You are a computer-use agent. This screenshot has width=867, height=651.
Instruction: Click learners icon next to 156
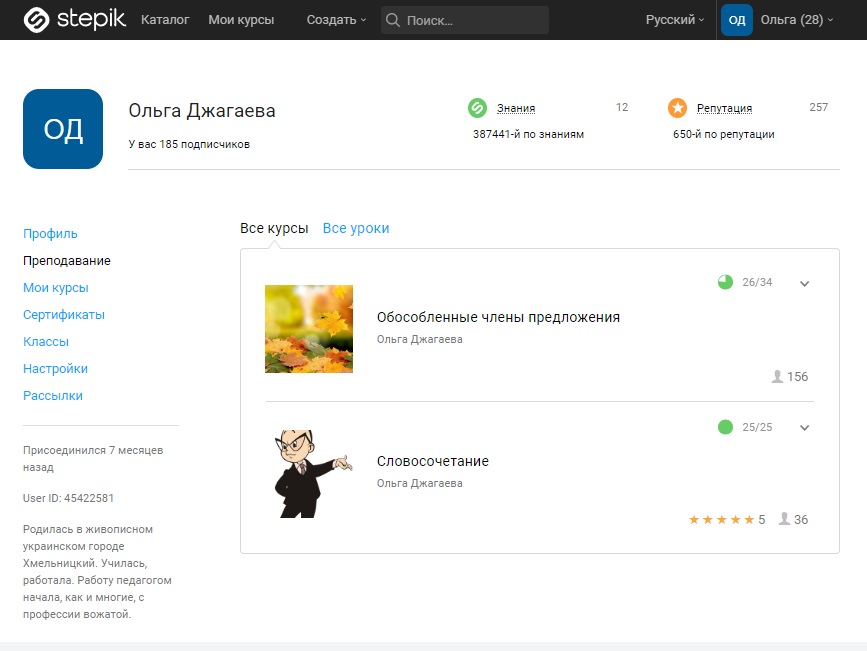[x=777, y=377]
